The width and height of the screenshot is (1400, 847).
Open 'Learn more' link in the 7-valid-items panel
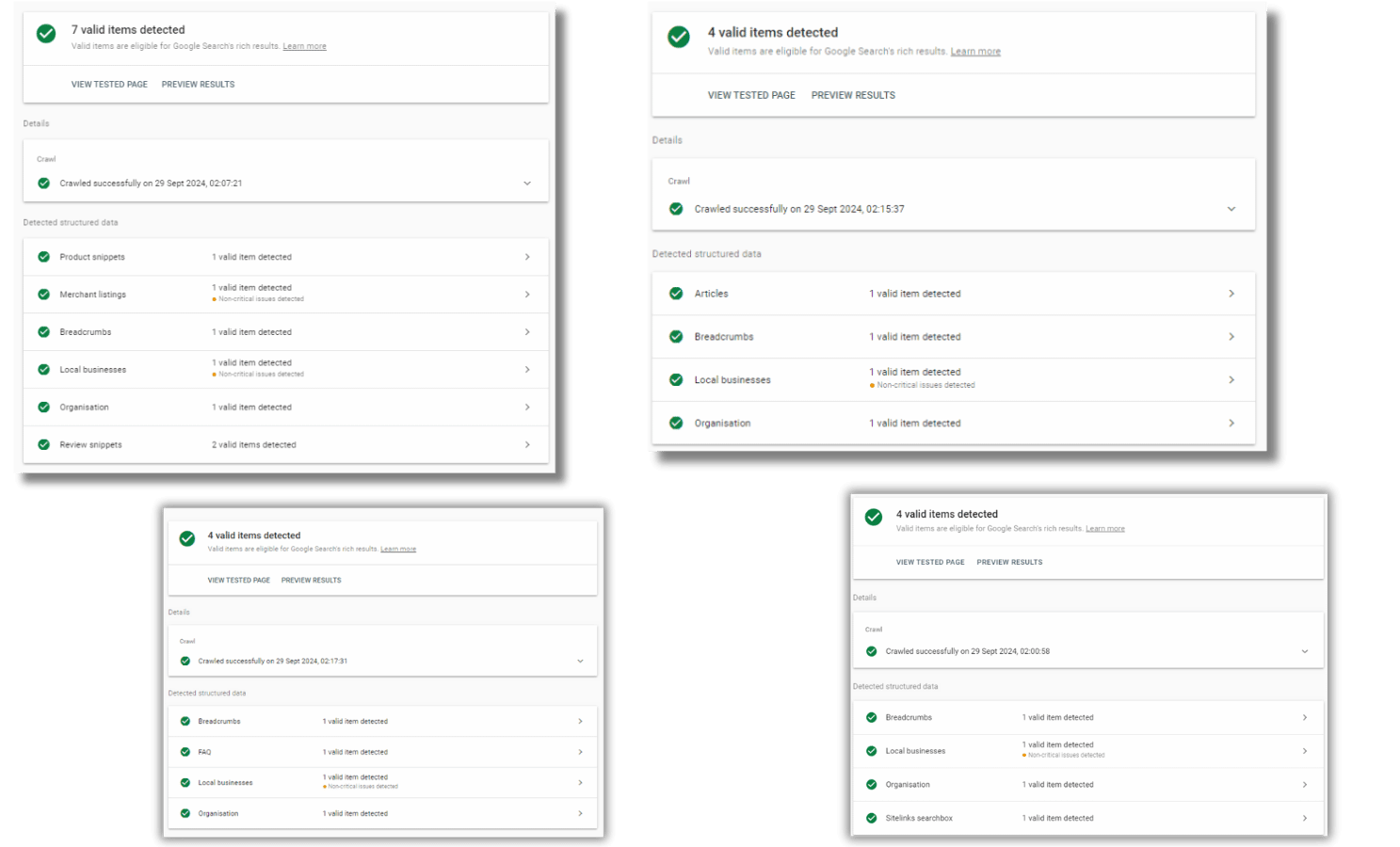(305, 46)
